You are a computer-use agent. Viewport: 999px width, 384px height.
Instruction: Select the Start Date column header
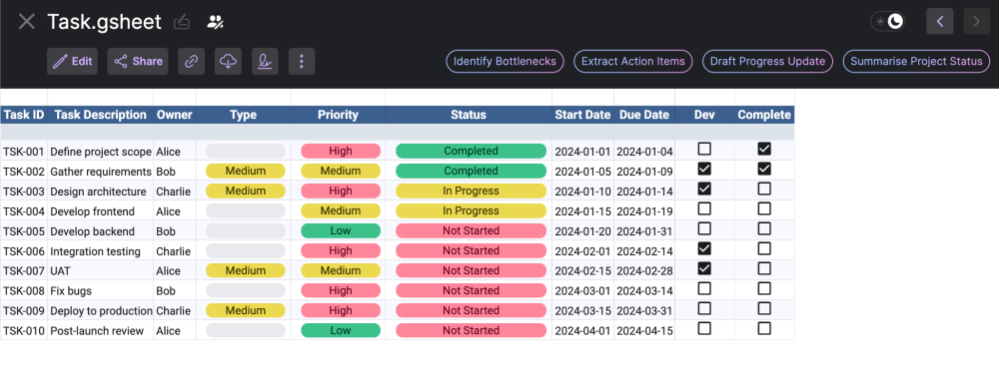tap(582, 115)
